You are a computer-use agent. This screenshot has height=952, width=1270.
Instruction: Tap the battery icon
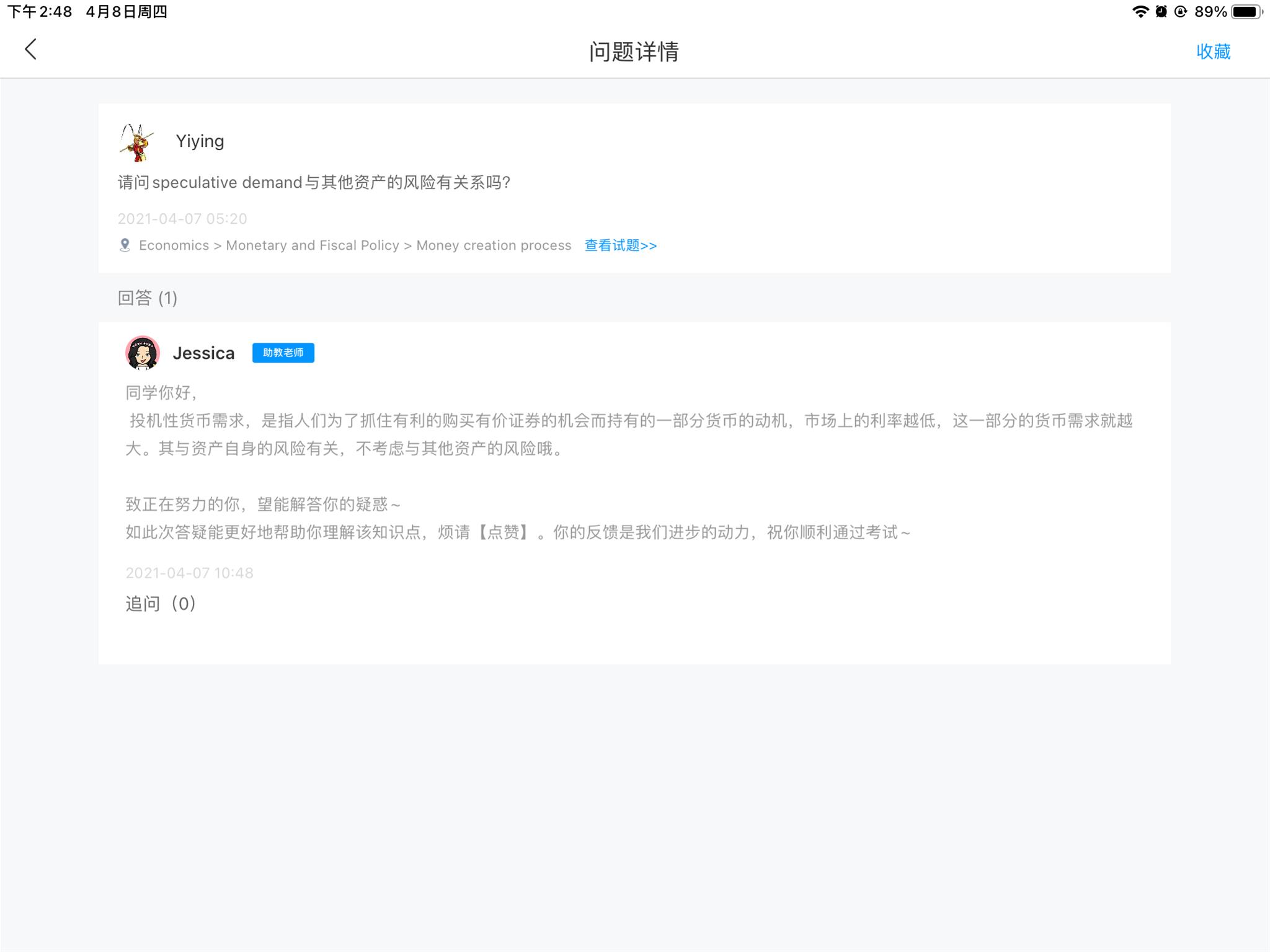(1246, 12)
